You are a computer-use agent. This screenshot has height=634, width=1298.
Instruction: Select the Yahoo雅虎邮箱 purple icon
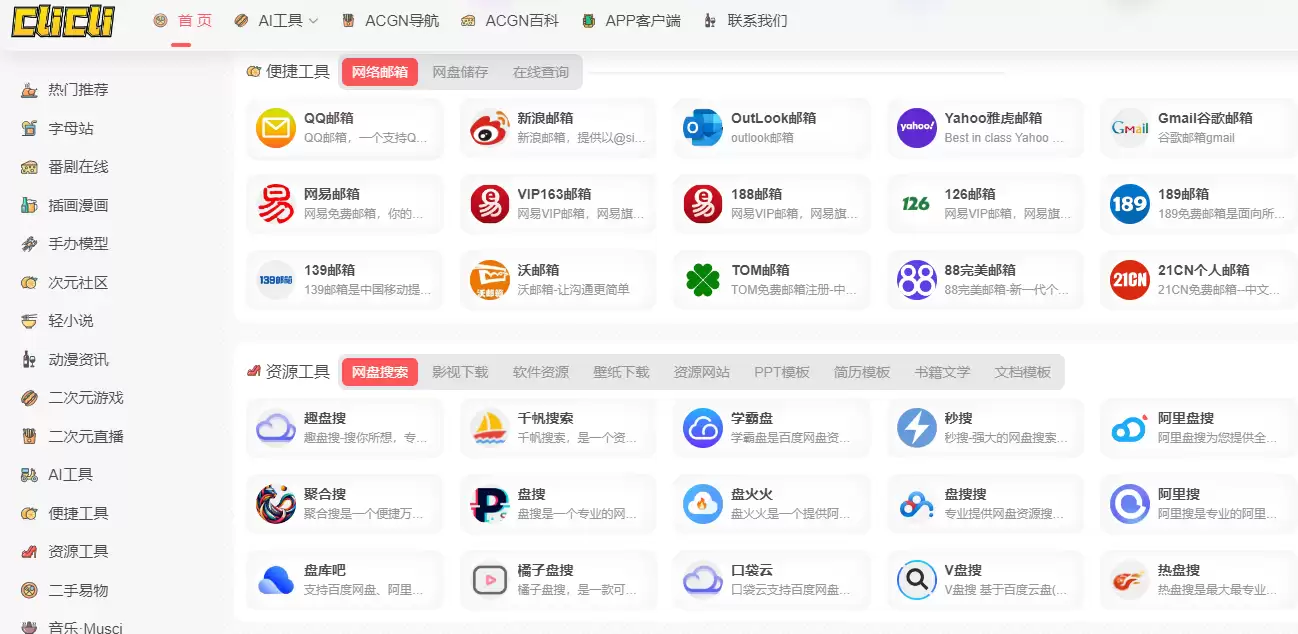pos(916,128)
